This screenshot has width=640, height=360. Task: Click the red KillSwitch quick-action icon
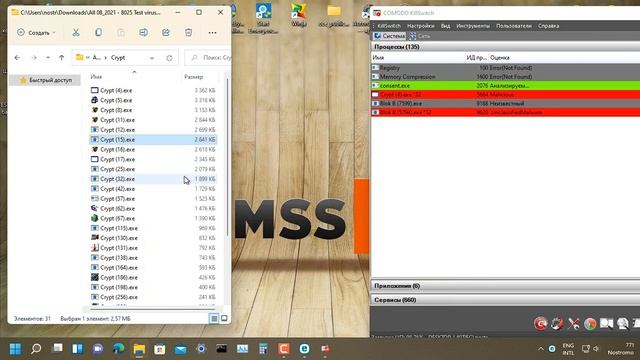(541, 323)
